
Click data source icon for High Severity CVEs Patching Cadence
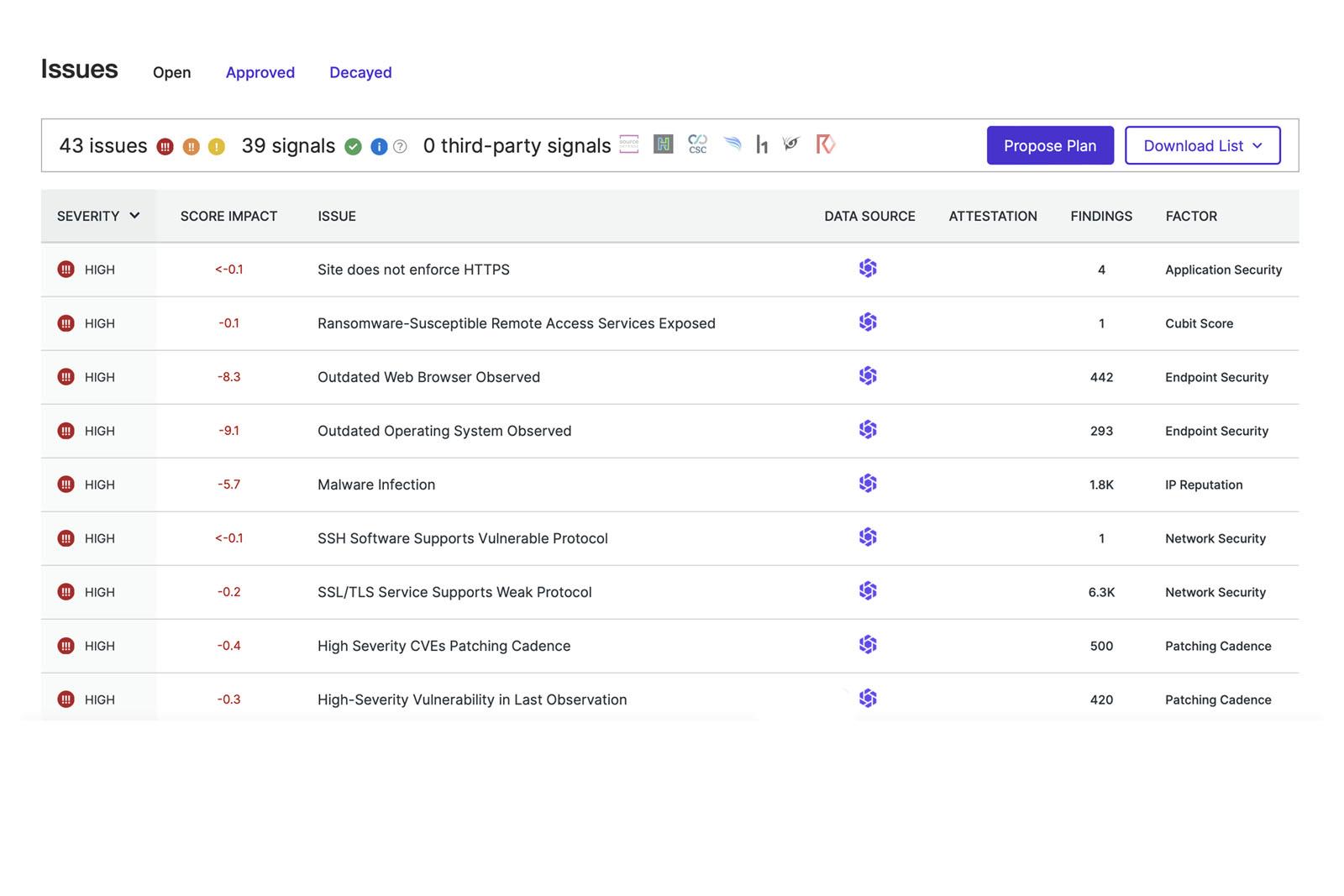tap(868, 645)
